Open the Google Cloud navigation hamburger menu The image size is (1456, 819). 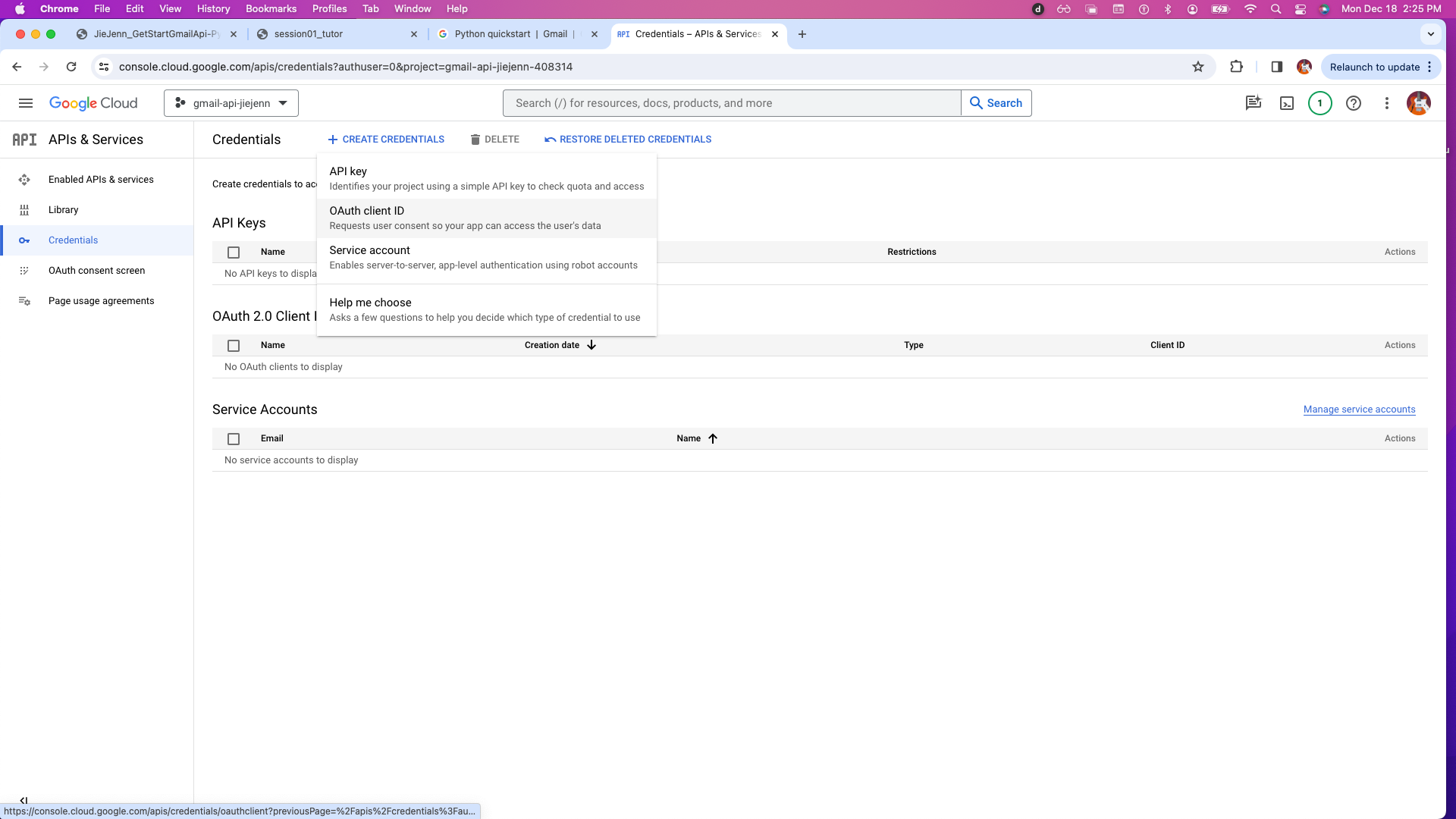[26, 103]
